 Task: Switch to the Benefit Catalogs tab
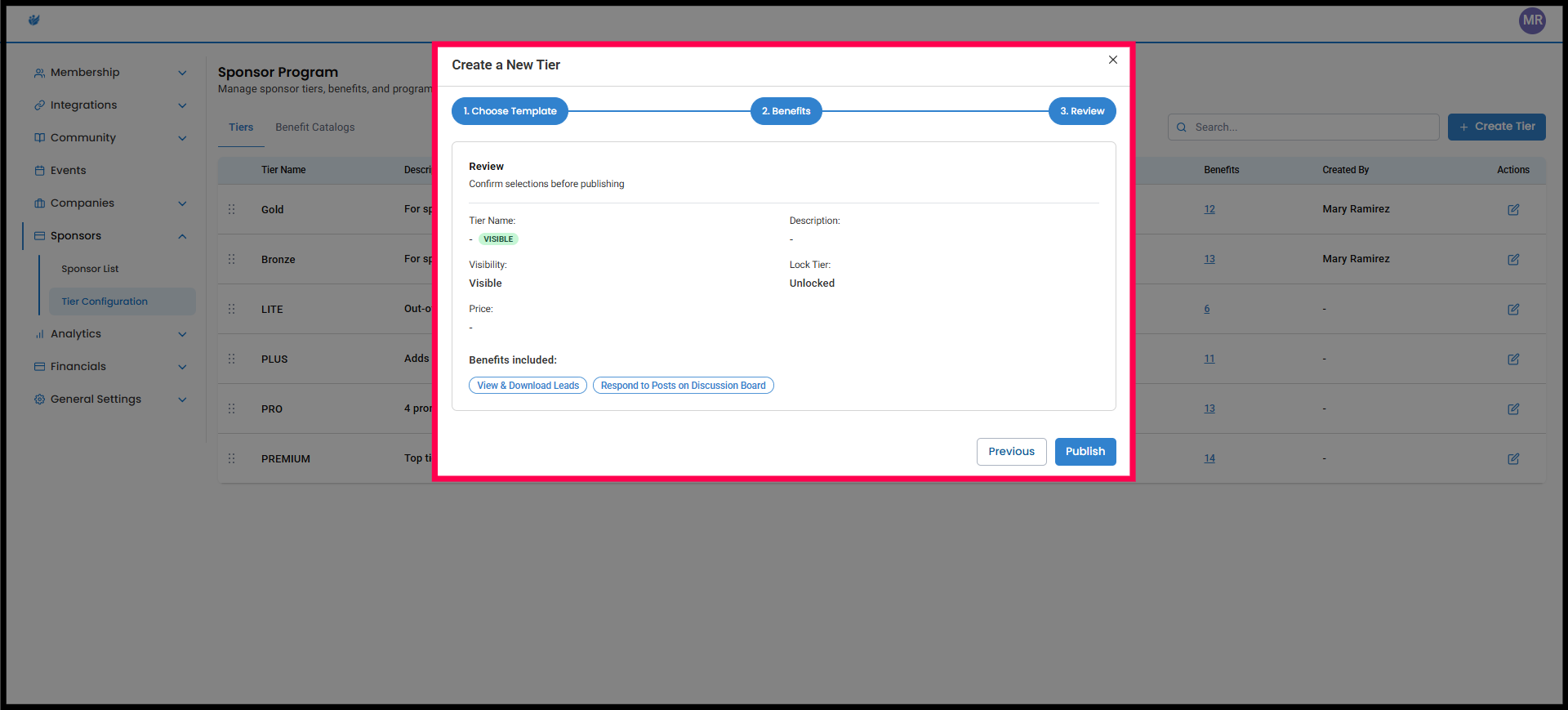(x=314, y=127)
